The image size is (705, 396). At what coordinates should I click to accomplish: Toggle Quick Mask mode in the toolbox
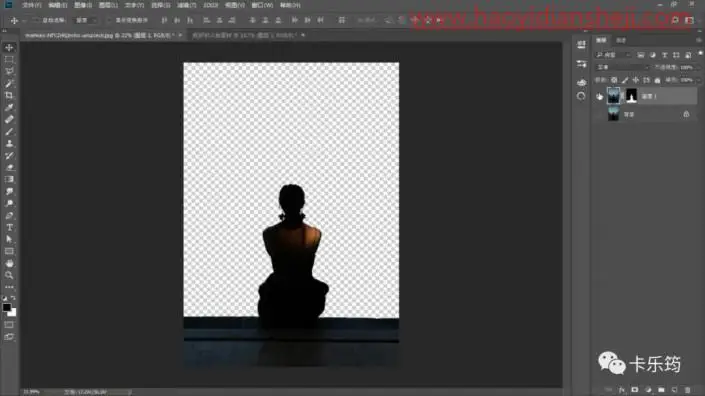point(9,325)
